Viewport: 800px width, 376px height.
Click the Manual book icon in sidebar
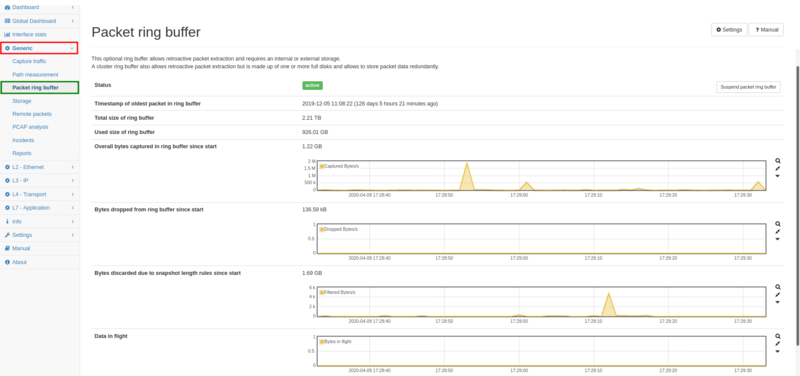point(7,248)
